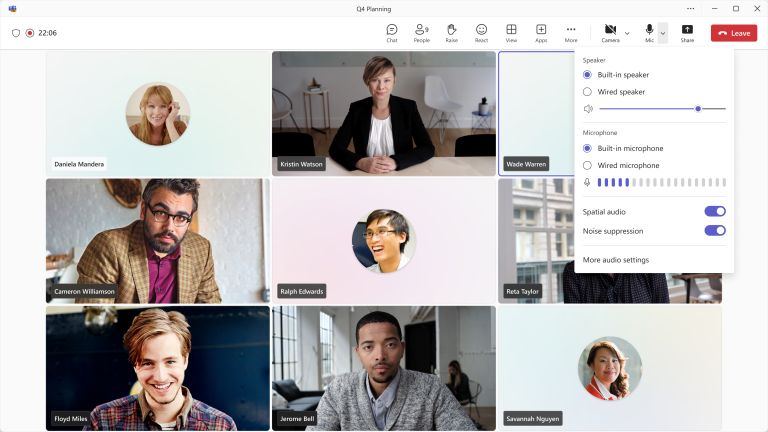Mute the Mic
The height and width of the screenshot is (432, 768).
(649, 33)
